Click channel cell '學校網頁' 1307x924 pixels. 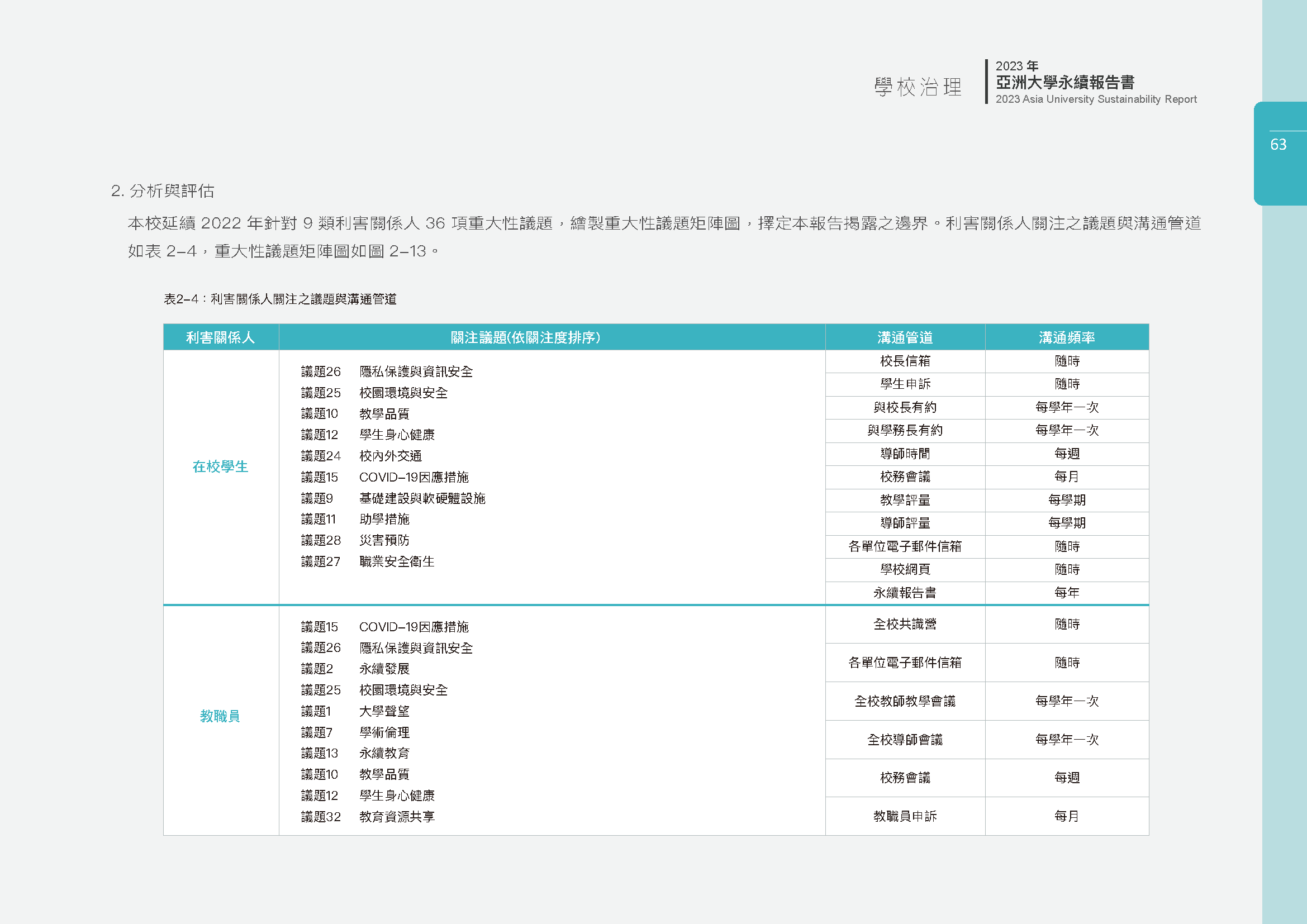coord(905,569)
